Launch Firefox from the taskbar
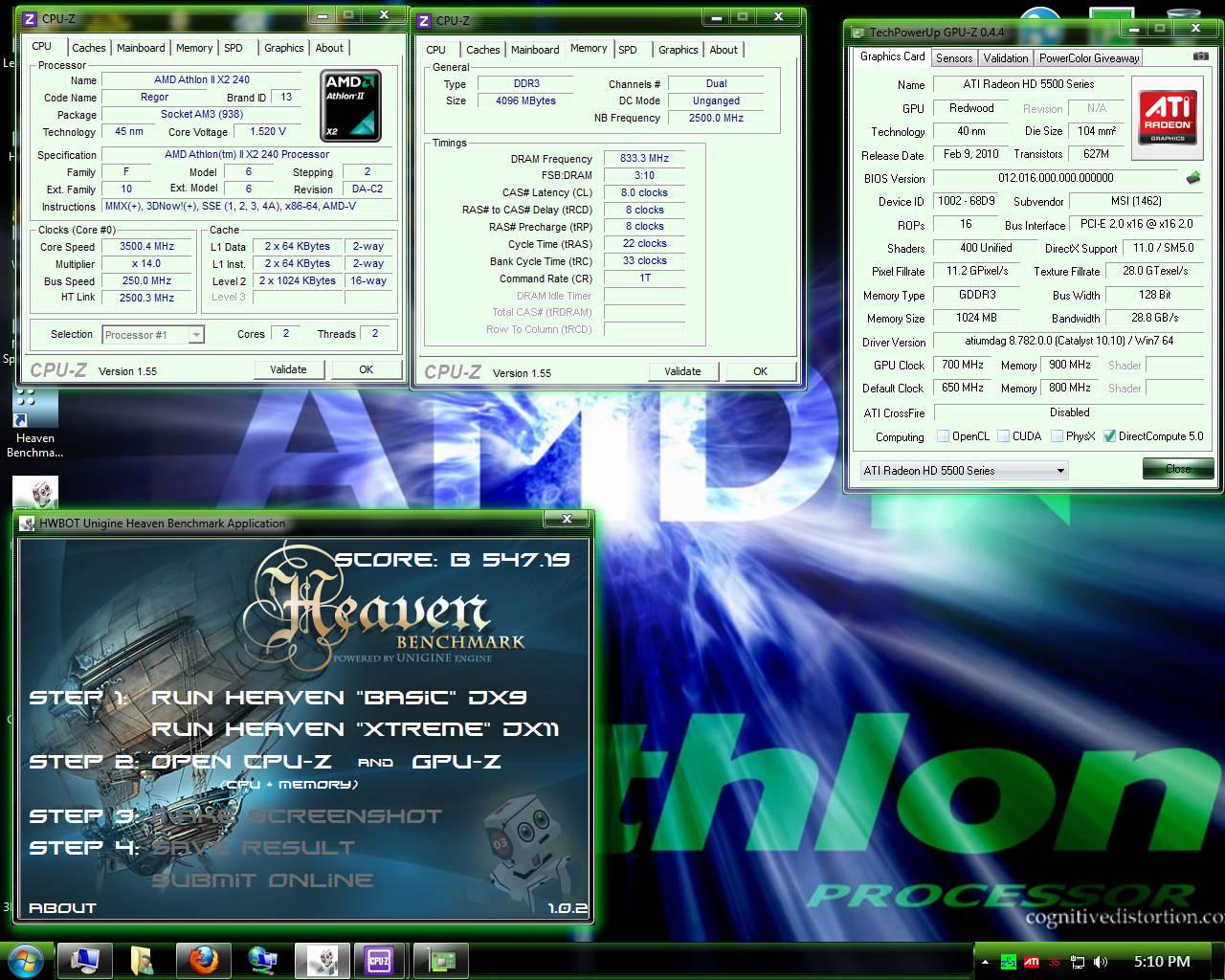Screen dimensions: 1225x980 (202, 960)
